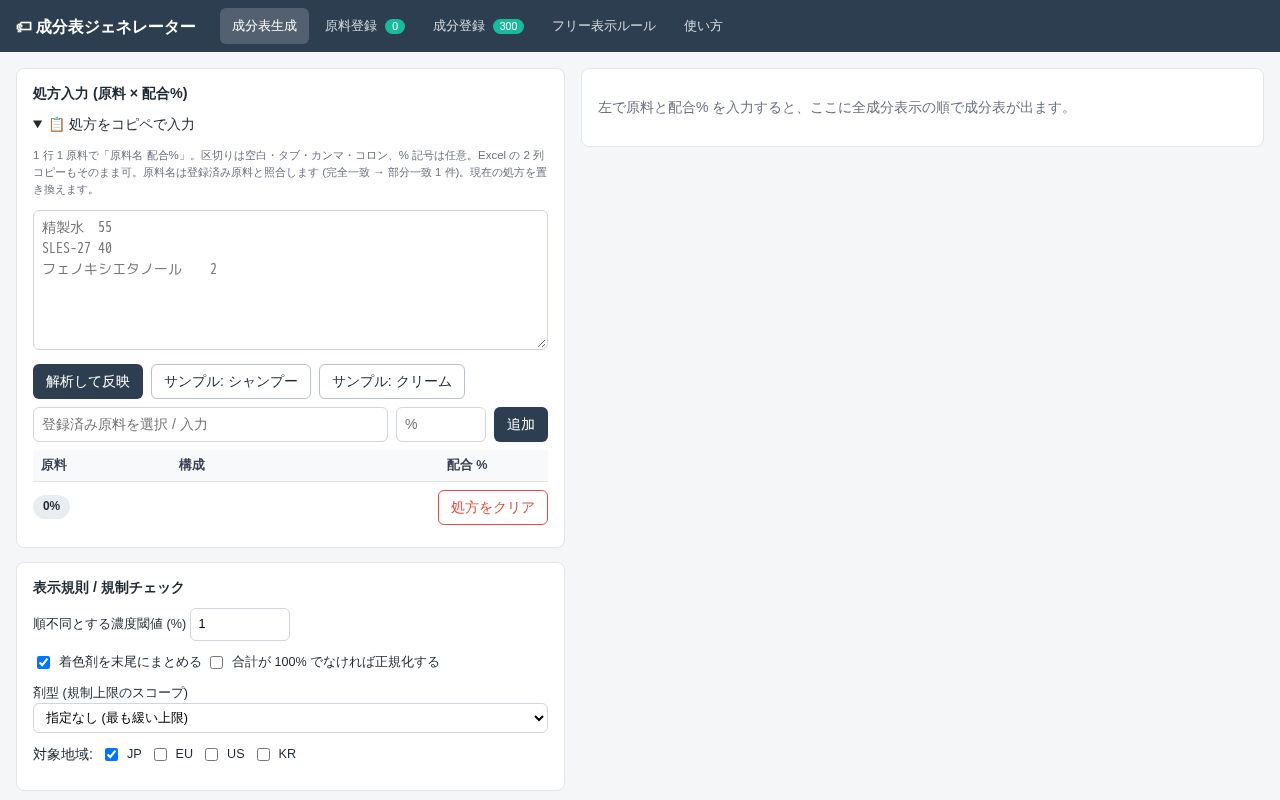Click the 配合 % column header

467,465
